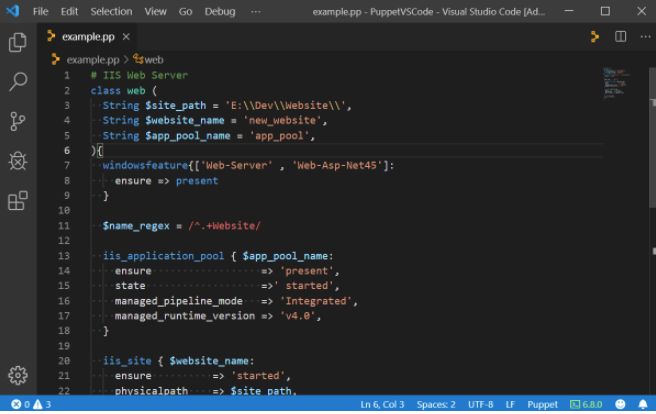Click the 'started' value on line 21
The width and height of the screenshot is (656, 414).
pyautogui.click(x=257, y=376)
